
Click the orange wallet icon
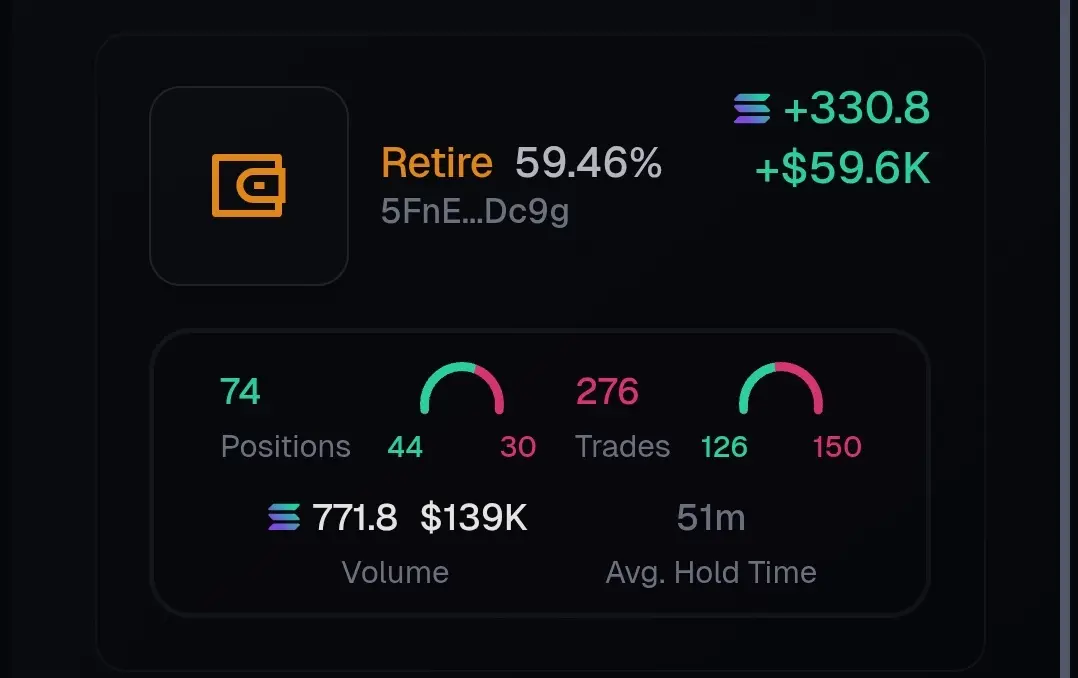(x=249, y=186)
